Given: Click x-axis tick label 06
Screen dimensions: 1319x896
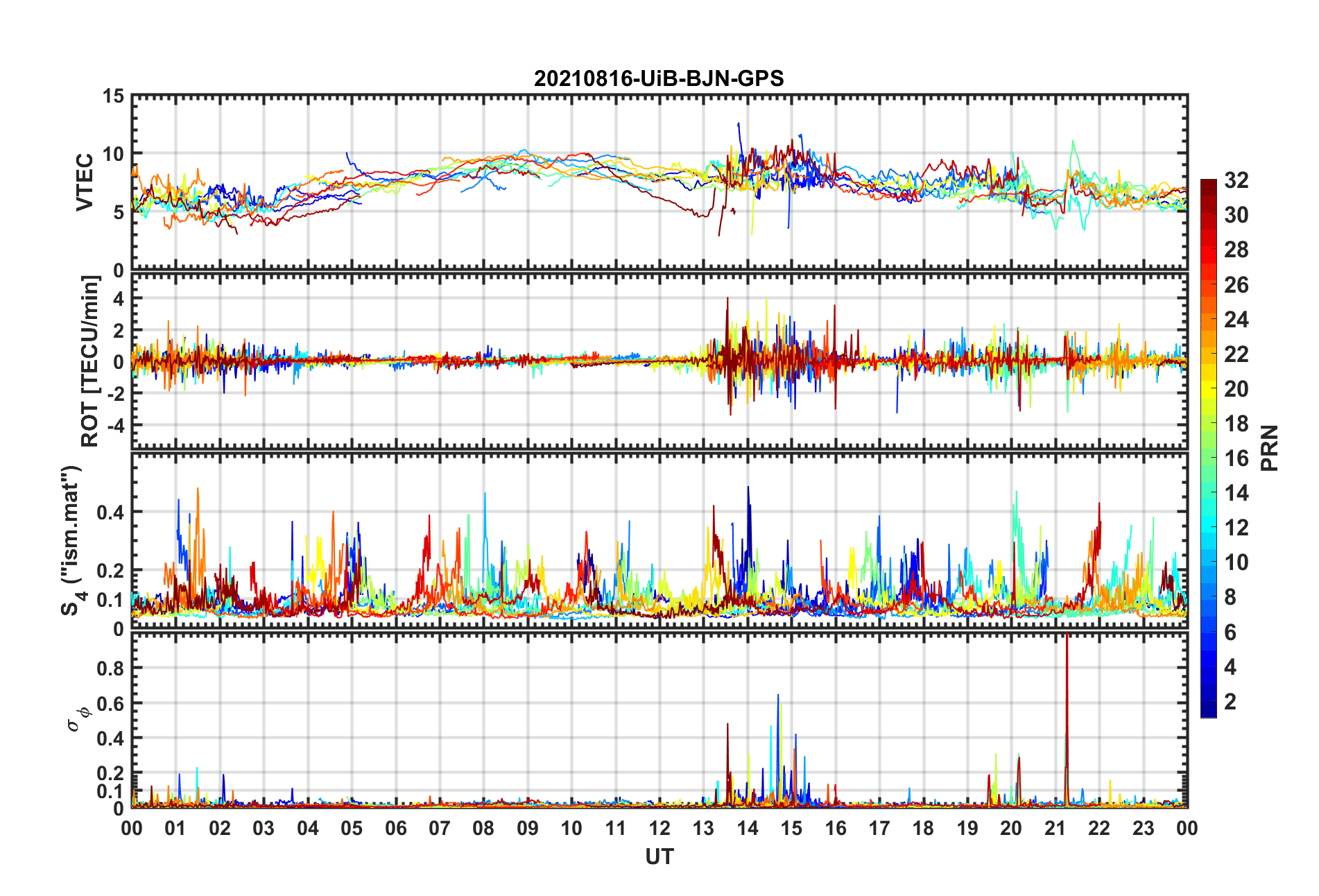Looking at the screenshot, I should coord(395,828).
